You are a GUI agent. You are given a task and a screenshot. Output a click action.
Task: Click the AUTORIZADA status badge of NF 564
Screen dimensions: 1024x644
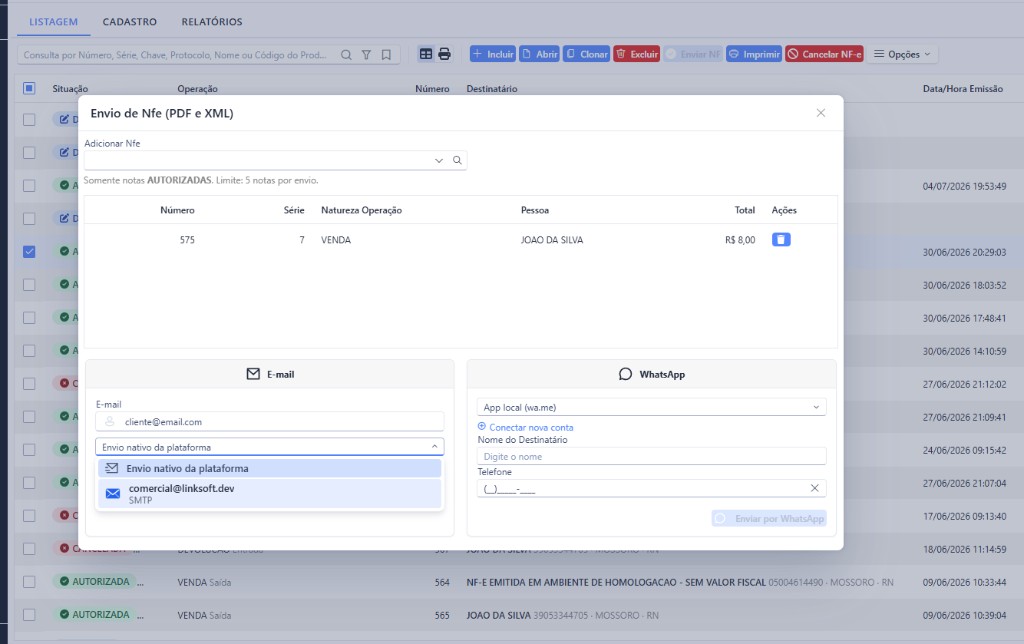point(95,581)
